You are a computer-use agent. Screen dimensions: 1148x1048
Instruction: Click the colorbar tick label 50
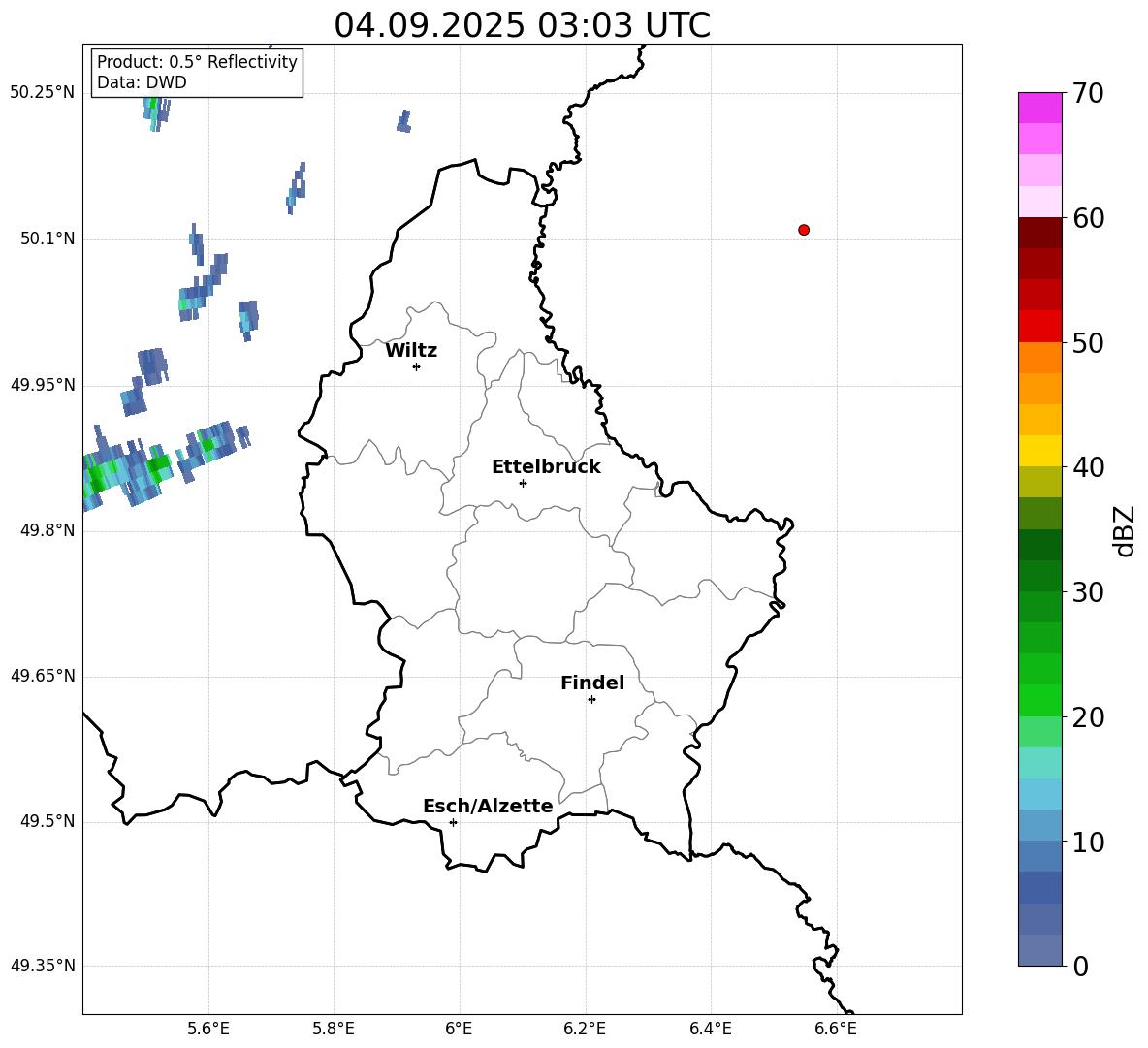[1088, 342]
